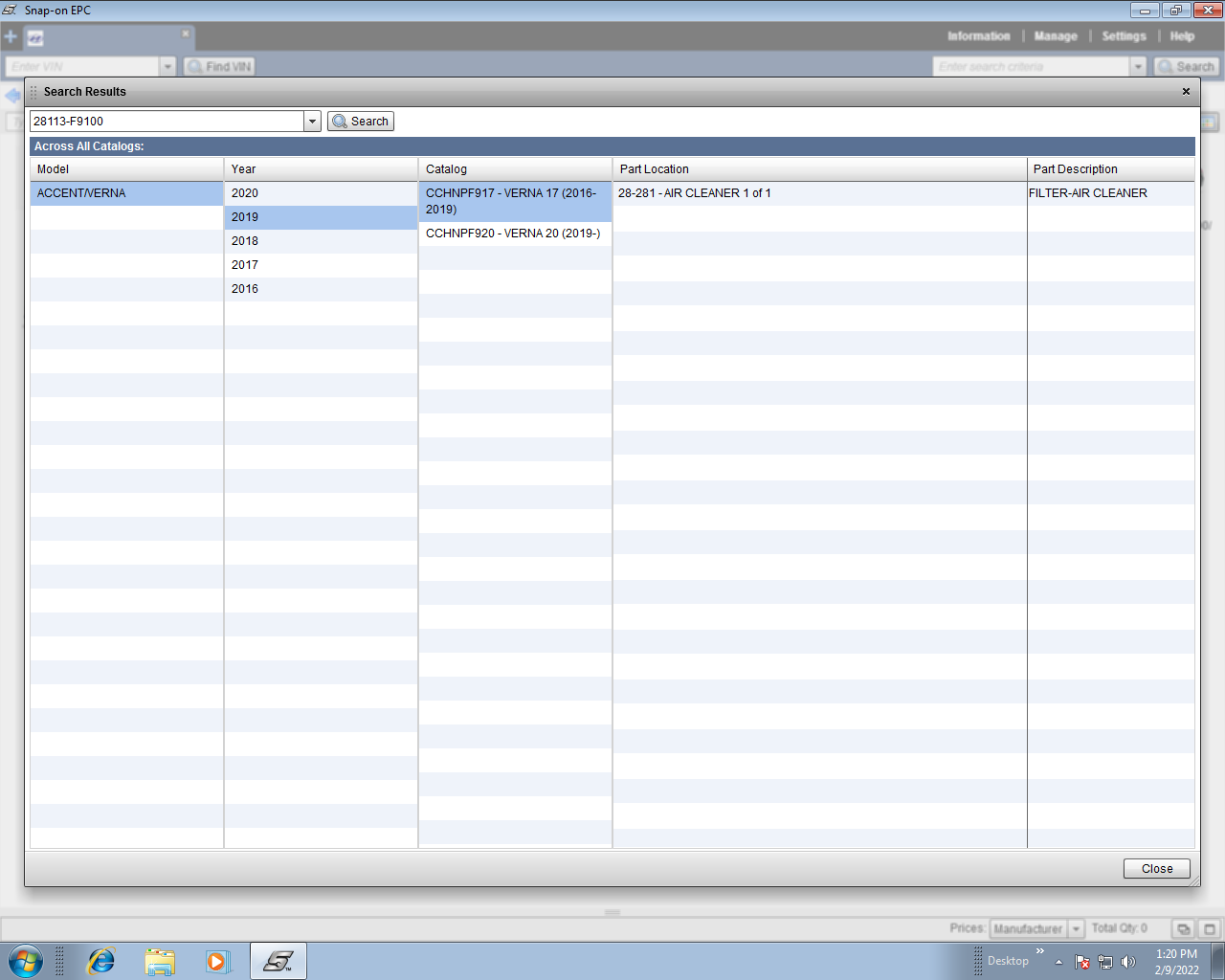Choose catalog CCHNPF920 - VERNA 20 (2019-)
The width and height of the screenshot is (1225, 980).
pyautogui.click(x=515, y=234)
